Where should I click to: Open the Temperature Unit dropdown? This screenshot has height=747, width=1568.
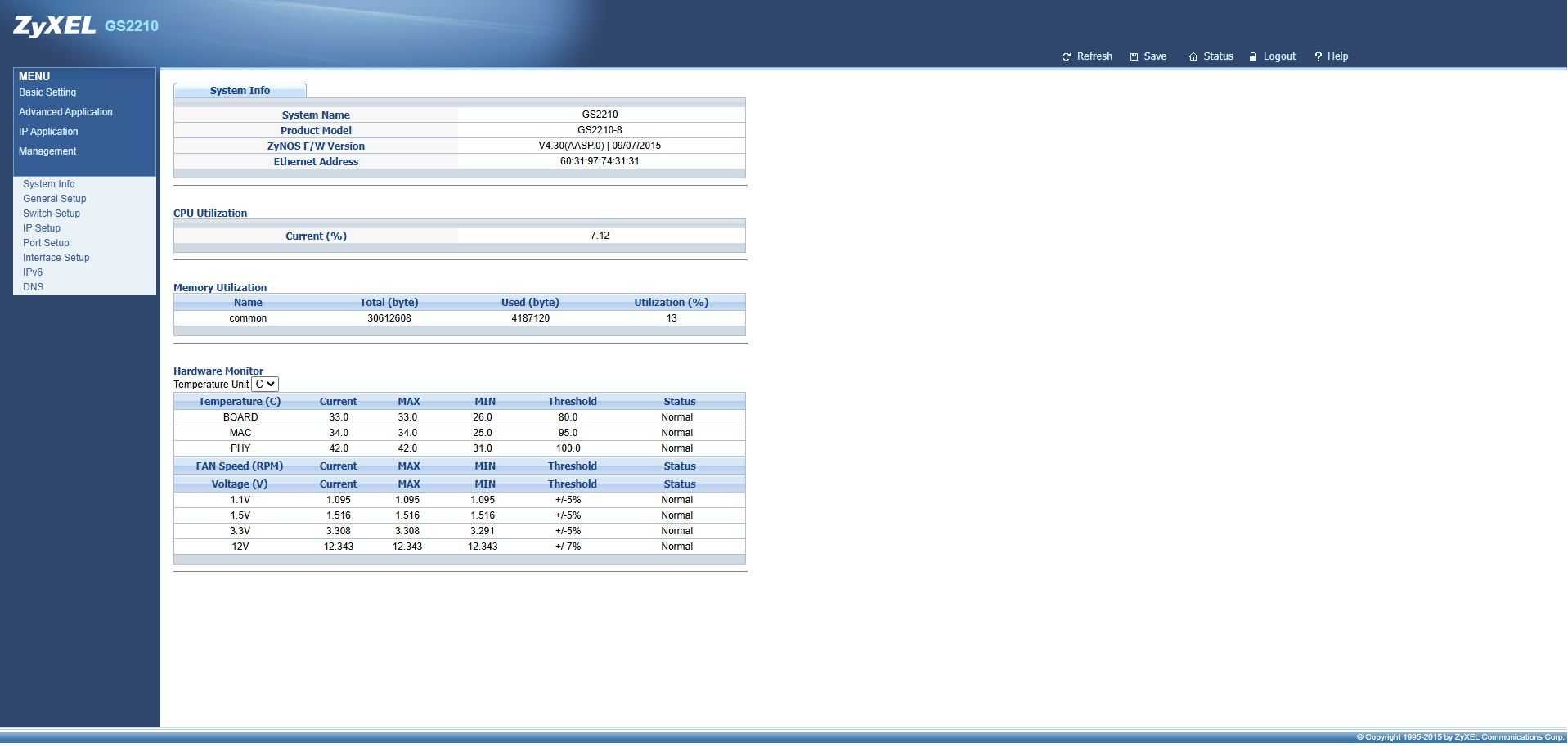(265, 385)
